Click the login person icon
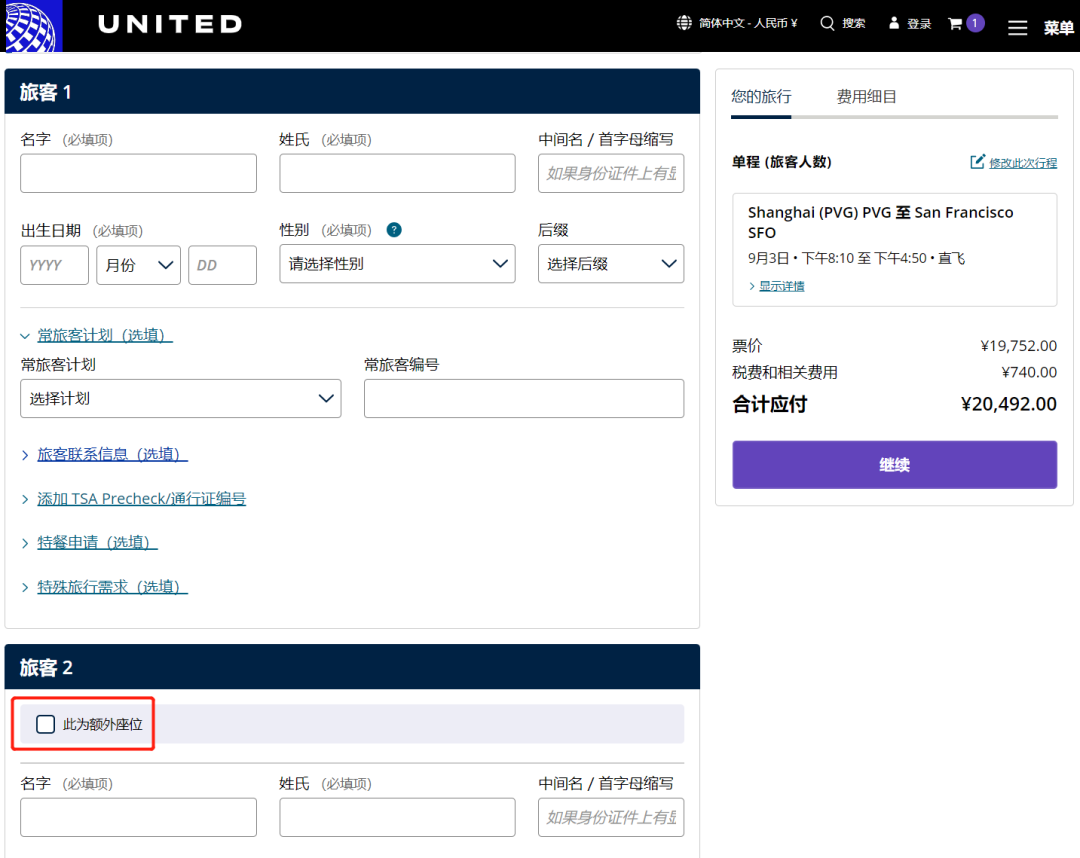The width and height of the screenshot is (1080, 858). 894,23
